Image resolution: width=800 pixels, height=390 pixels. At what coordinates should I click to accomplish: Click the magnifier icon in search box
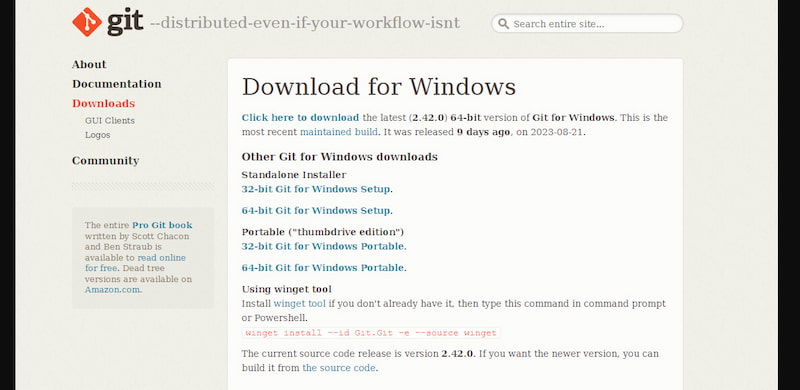503,23
